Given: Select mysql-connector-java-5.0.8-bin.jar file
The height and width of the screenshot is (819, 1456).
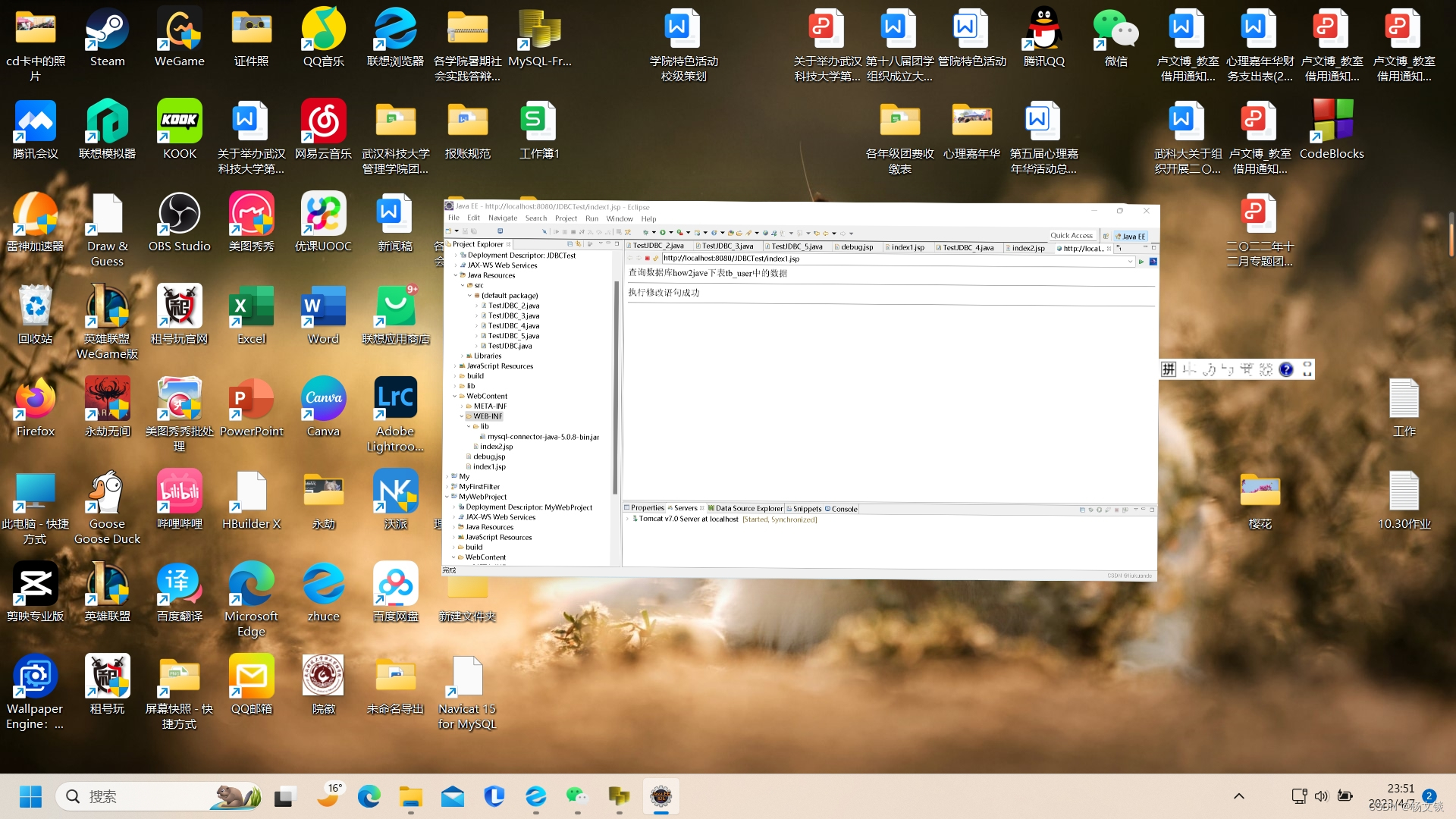Looking at the screenshot, I should click(x=539, y=437).
